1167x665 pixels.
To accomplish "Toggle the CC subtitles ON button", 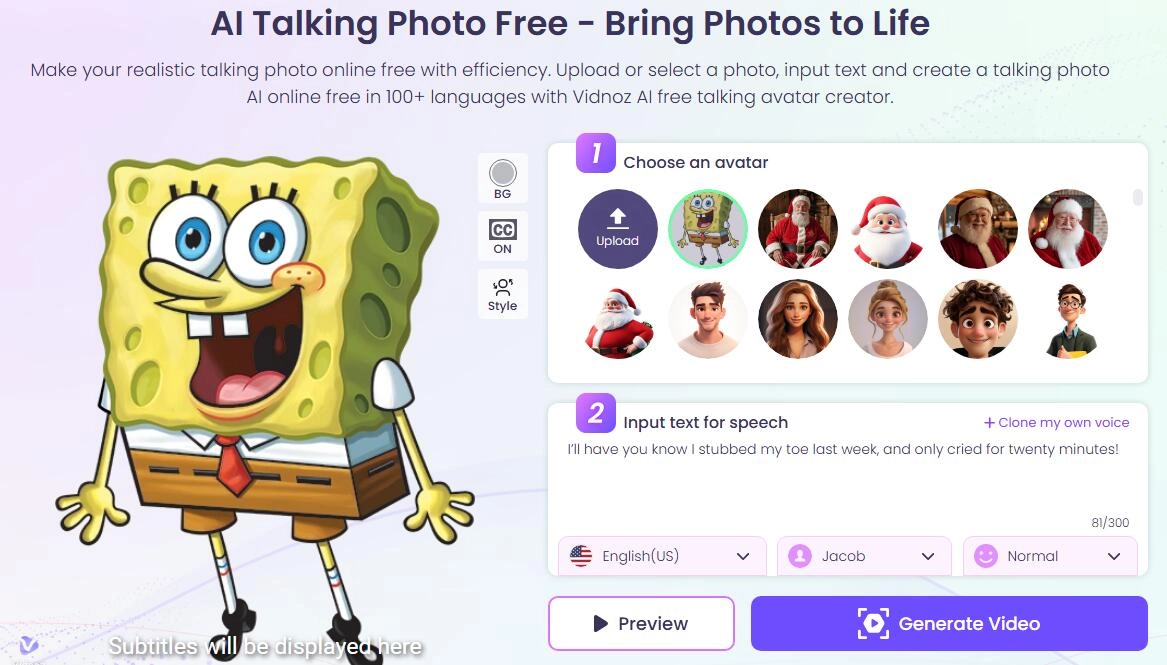I will (502, 237).
